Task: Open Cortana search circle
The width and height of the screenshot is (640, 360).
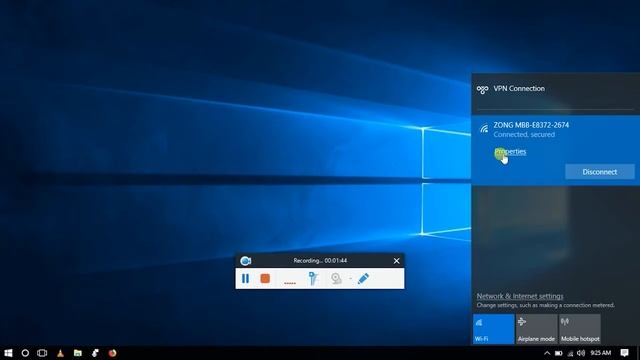Action: tap(25, 353)
